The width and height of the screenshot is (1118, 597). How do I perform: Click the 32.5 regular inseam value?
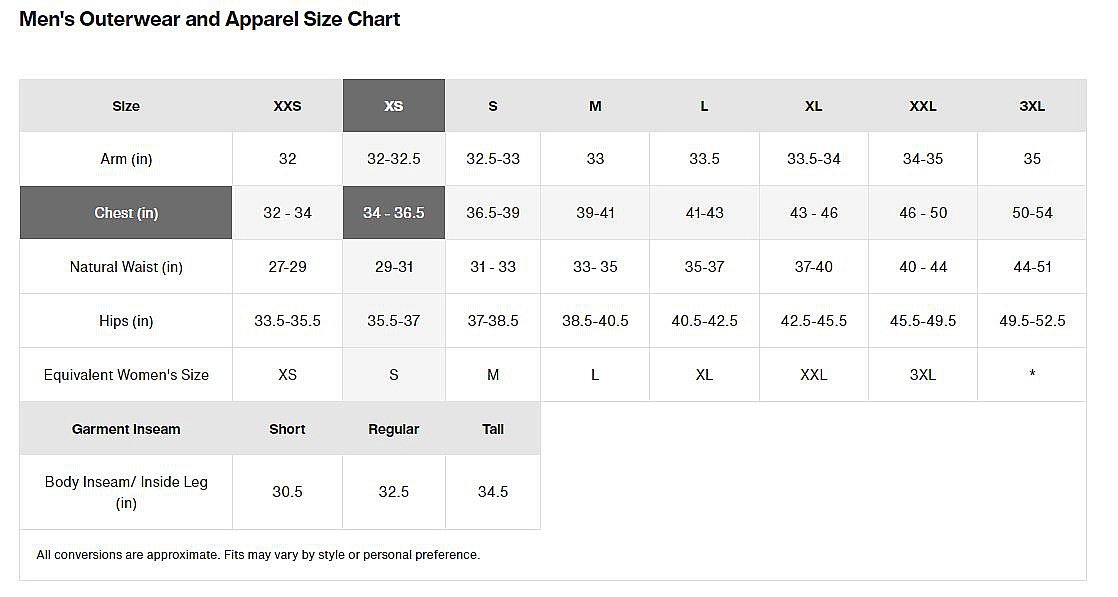pyautogui.click(x=394, y=492)
